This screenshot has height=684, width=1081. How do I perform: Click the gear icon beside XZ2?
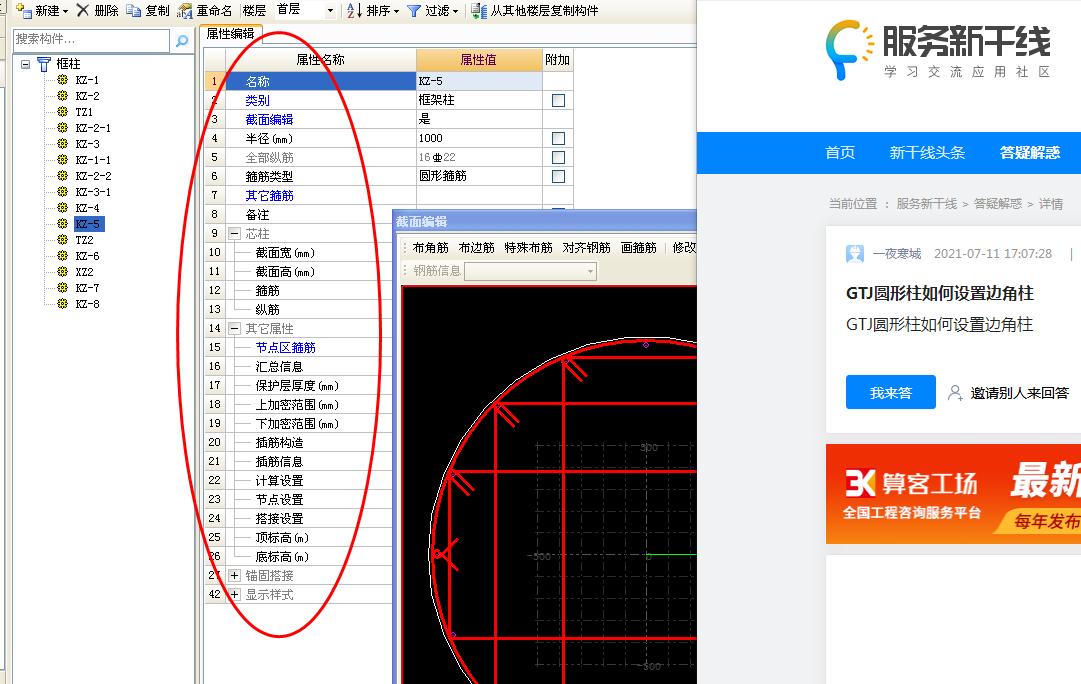(x=63, y=272)
